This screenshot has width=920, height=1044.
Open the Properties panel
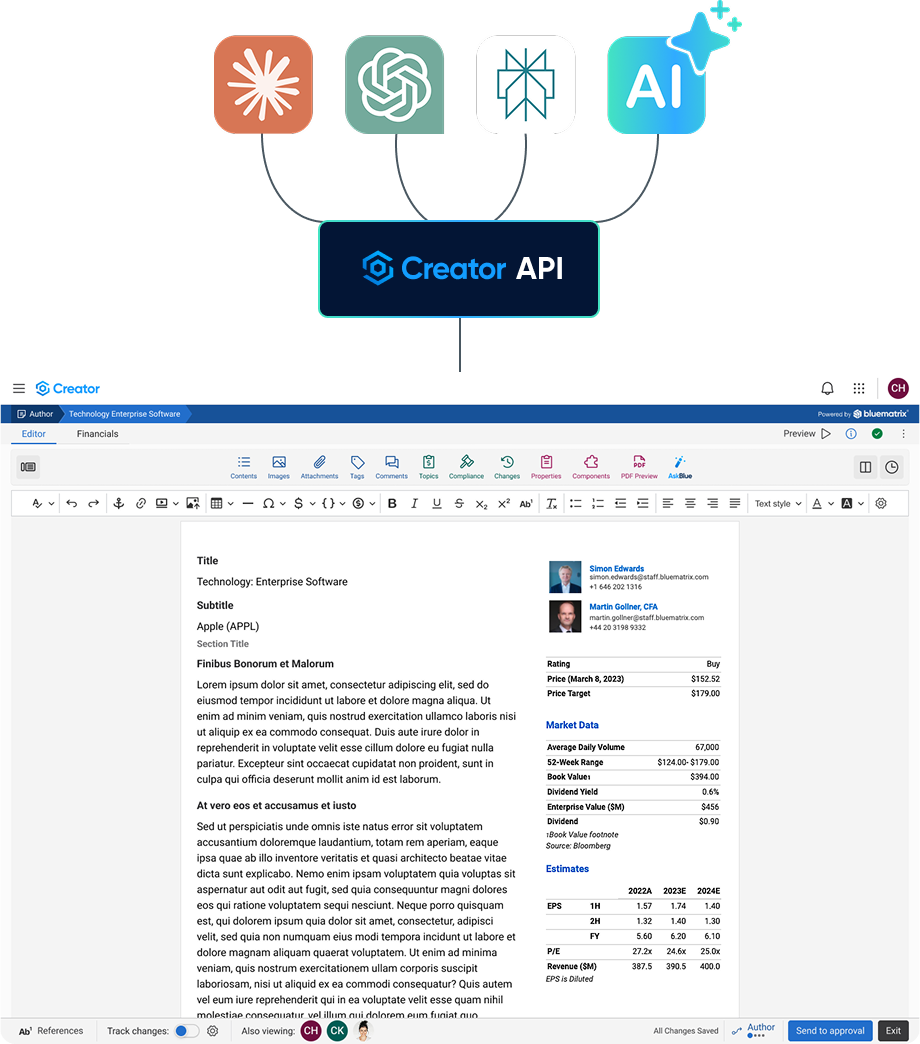click(x=546, y=467)
